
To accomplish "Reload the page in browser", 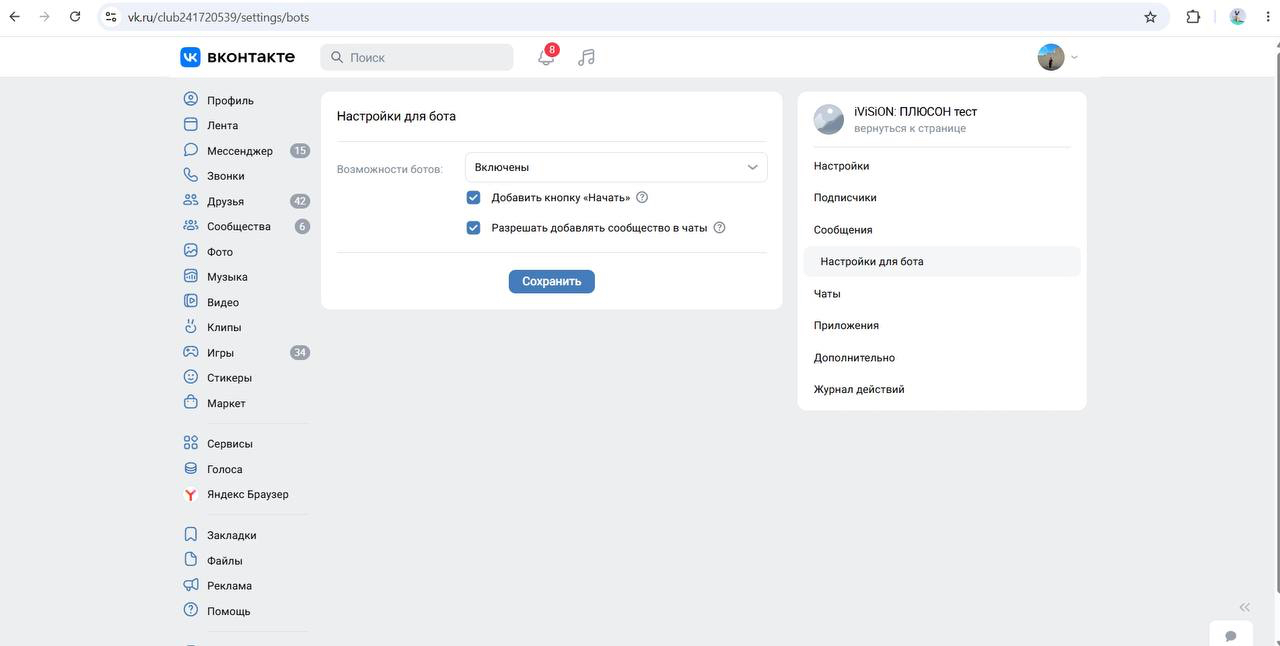I will click(75, 17).
